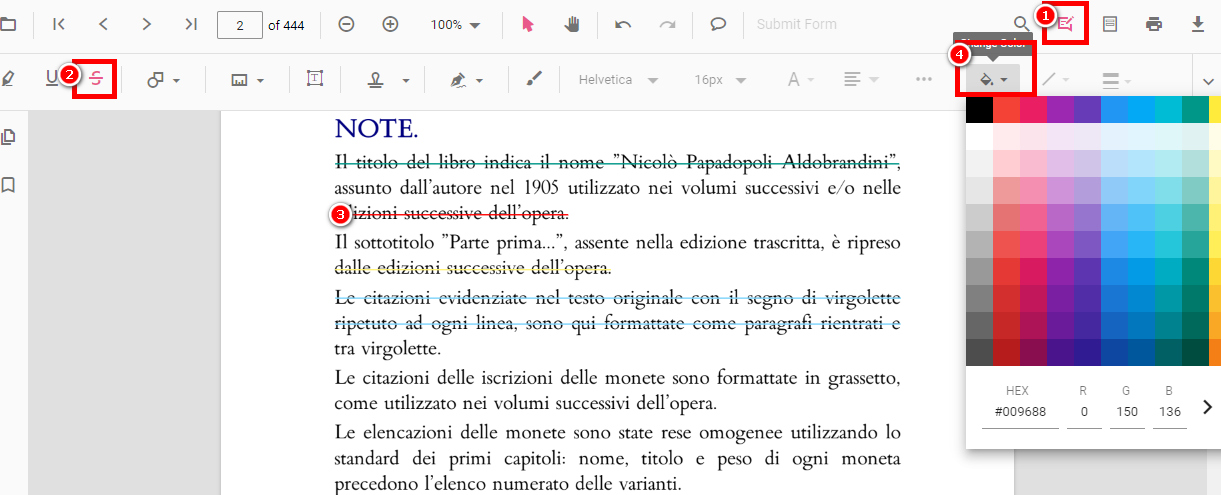Pick the pure white swatch
The image size is (1221, 495).
[x=979, y=136]
